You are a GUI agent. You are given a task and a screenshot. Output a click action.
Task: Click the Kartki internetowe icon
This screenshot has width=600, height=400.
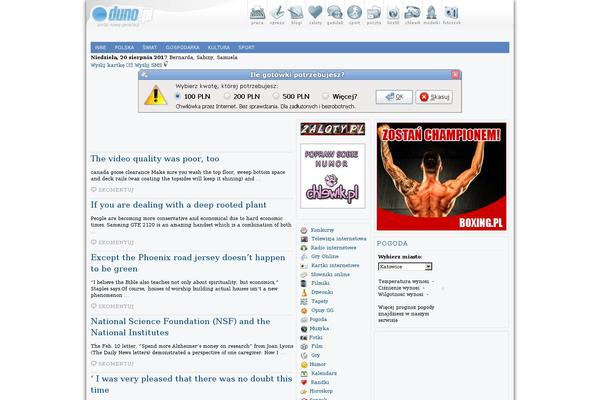(x=304, y=266)
